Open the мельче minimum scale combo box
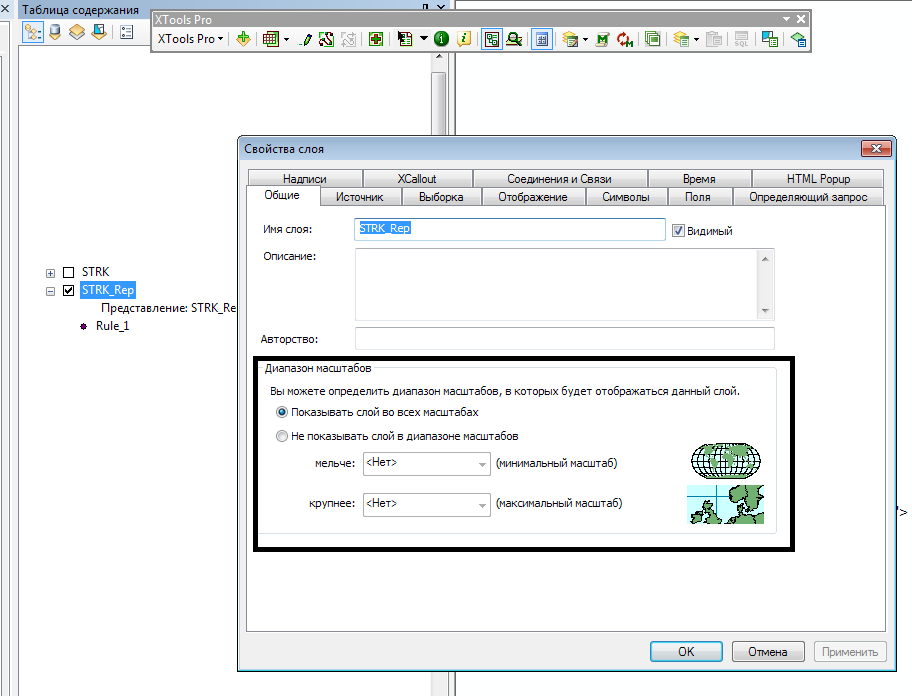Image resolution: width=912 pixels, height=696 pixels. (x=426, y=463)
